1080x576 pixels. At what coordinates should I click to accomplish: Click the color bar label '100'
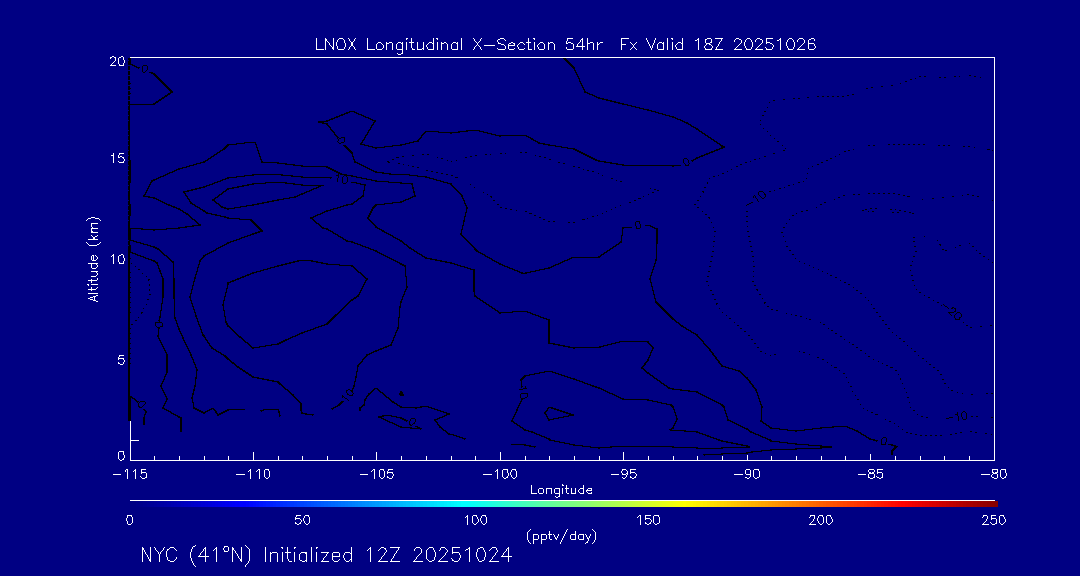(x=476, y=520)
